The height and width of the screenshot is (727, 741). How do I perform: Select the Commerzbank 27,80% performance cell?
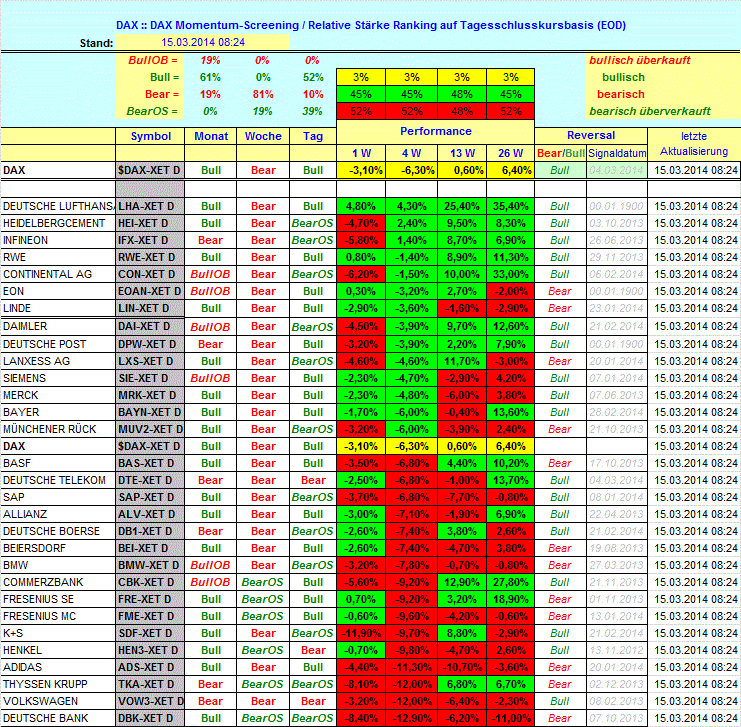point(510,582)
